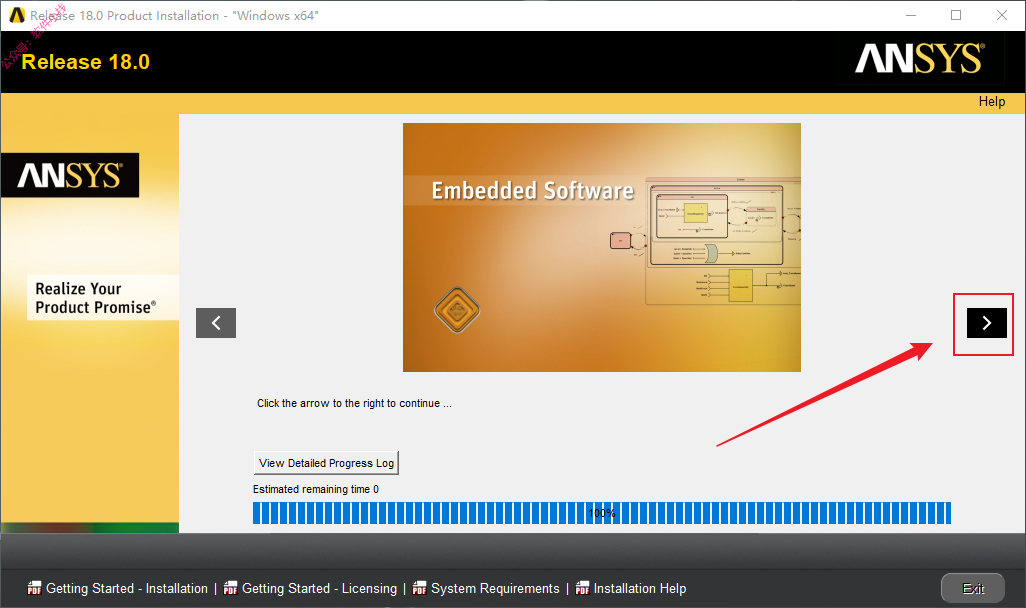Close the installer window
1026x608 pixels.
(x=1002, y=15)
